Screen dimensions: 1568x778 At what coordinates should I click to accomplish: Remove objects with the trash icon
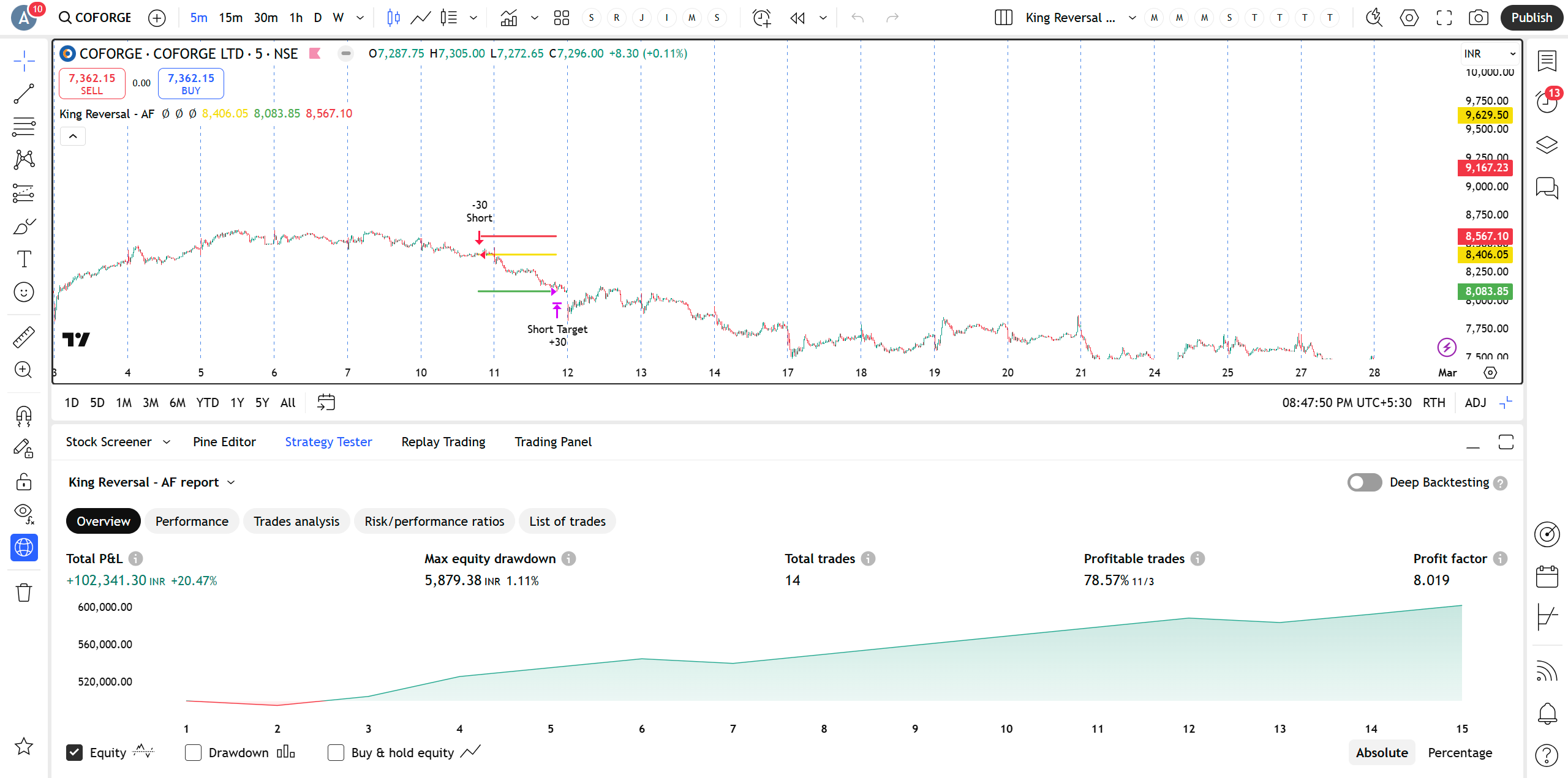(24, 592)
